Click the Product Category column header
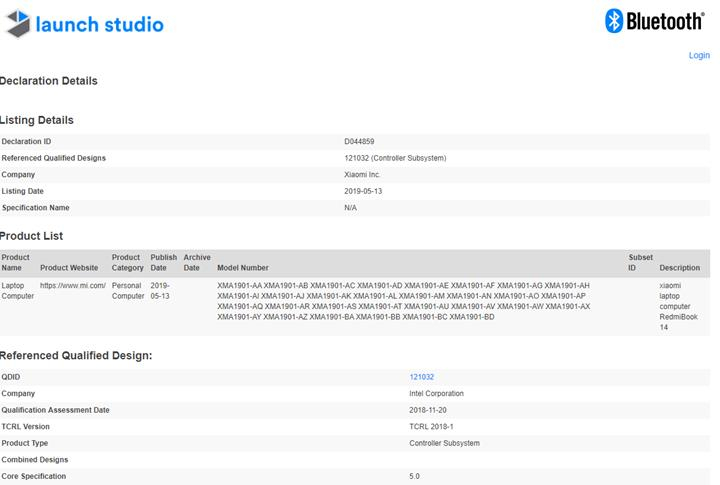This screenshot has width=720, height=485. pos(127,263)
